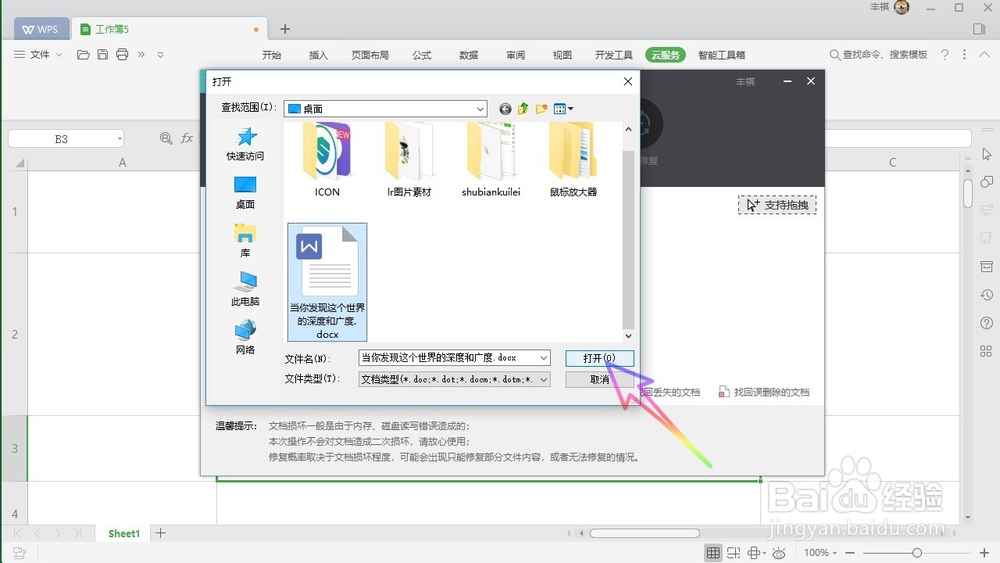Select the Sheet1 sheet tab
This screenshot has width=1000, height=563.
pyautogui.click(x=124, y=533)
